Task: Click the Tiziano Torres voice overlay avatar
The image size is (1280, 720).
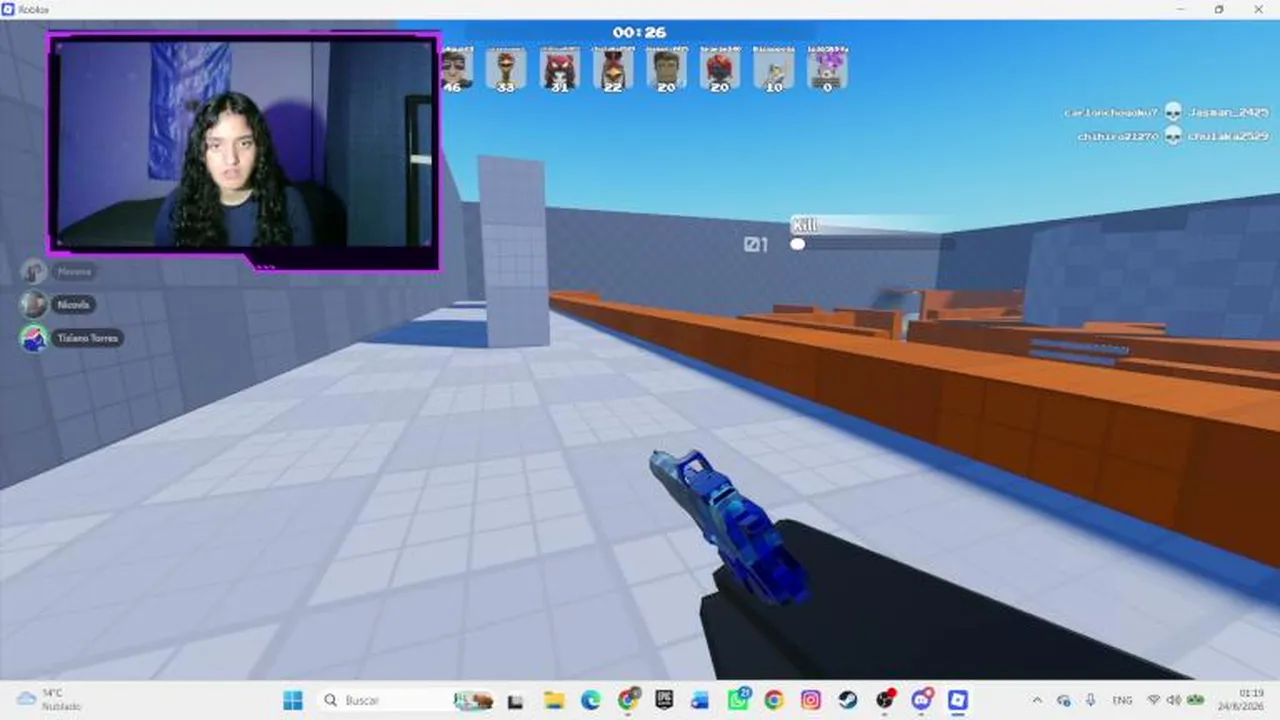Action: 34,338
